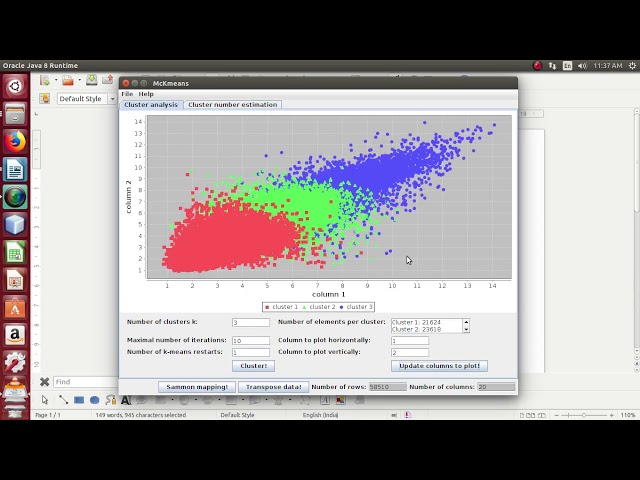The image size is (640, 480).
Task: Click the New document icon in Writer
Action: (44, 80)
